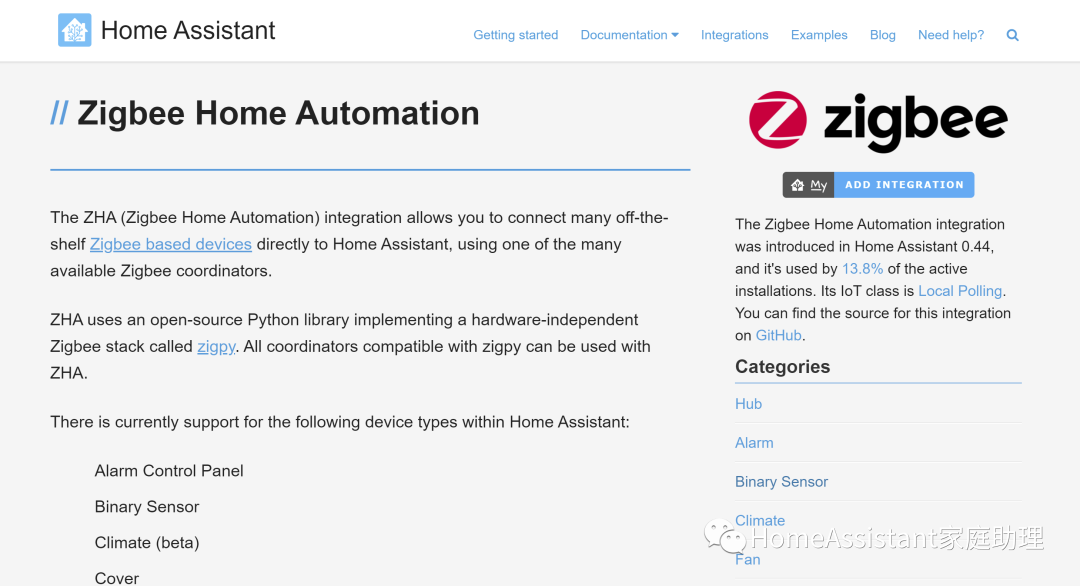
Task: Open the GitHub source link
Action: (778, 336)
